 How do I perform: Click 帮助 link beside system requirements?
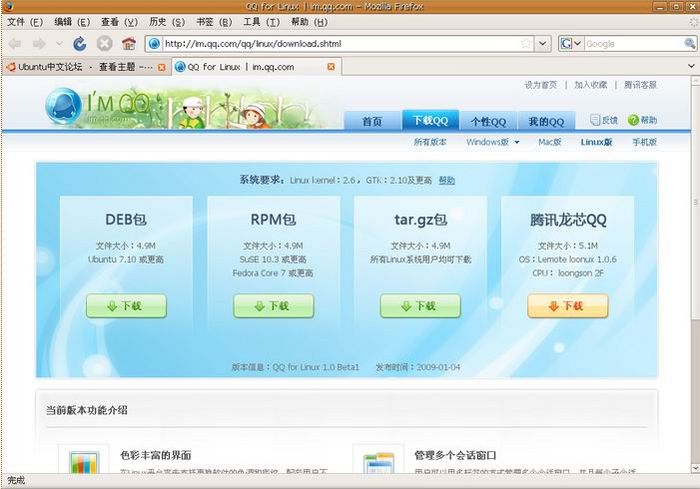tap(446, 180)
